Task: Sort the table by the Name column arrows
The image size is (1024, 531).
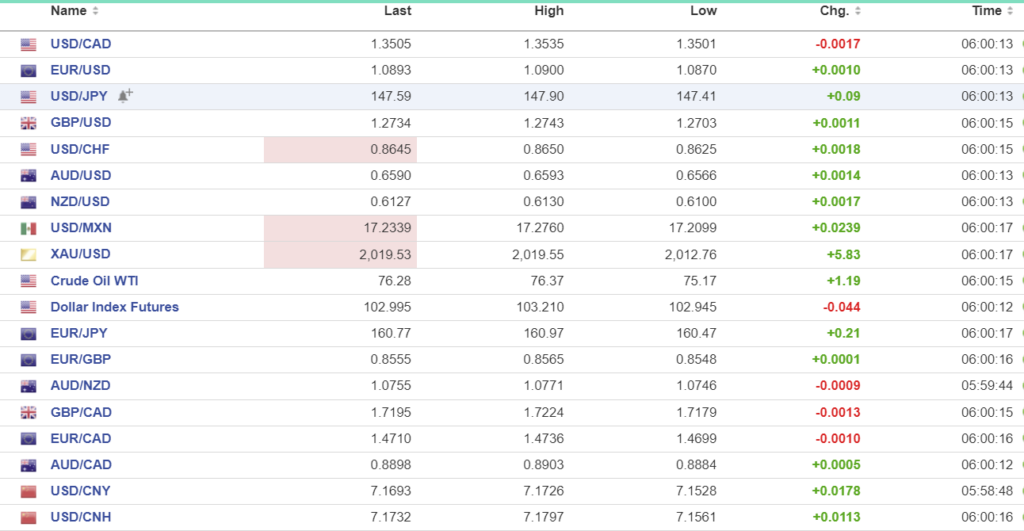Action: coord(95,11)
